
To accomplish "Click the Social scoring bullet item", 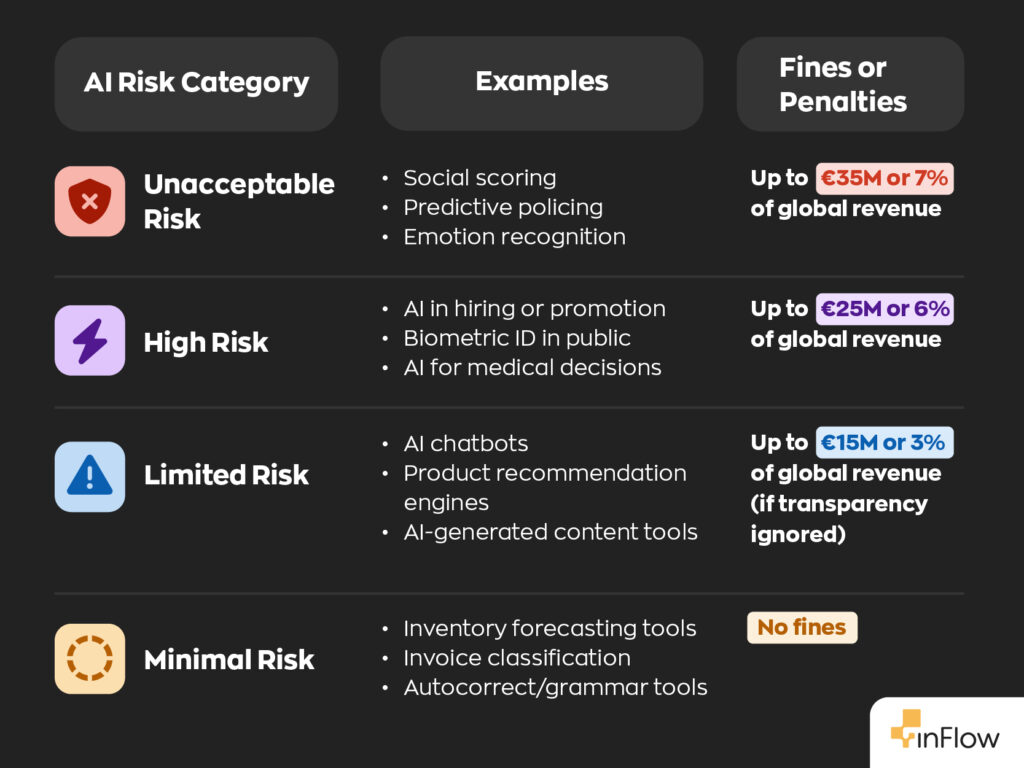I will coord(479,178).
